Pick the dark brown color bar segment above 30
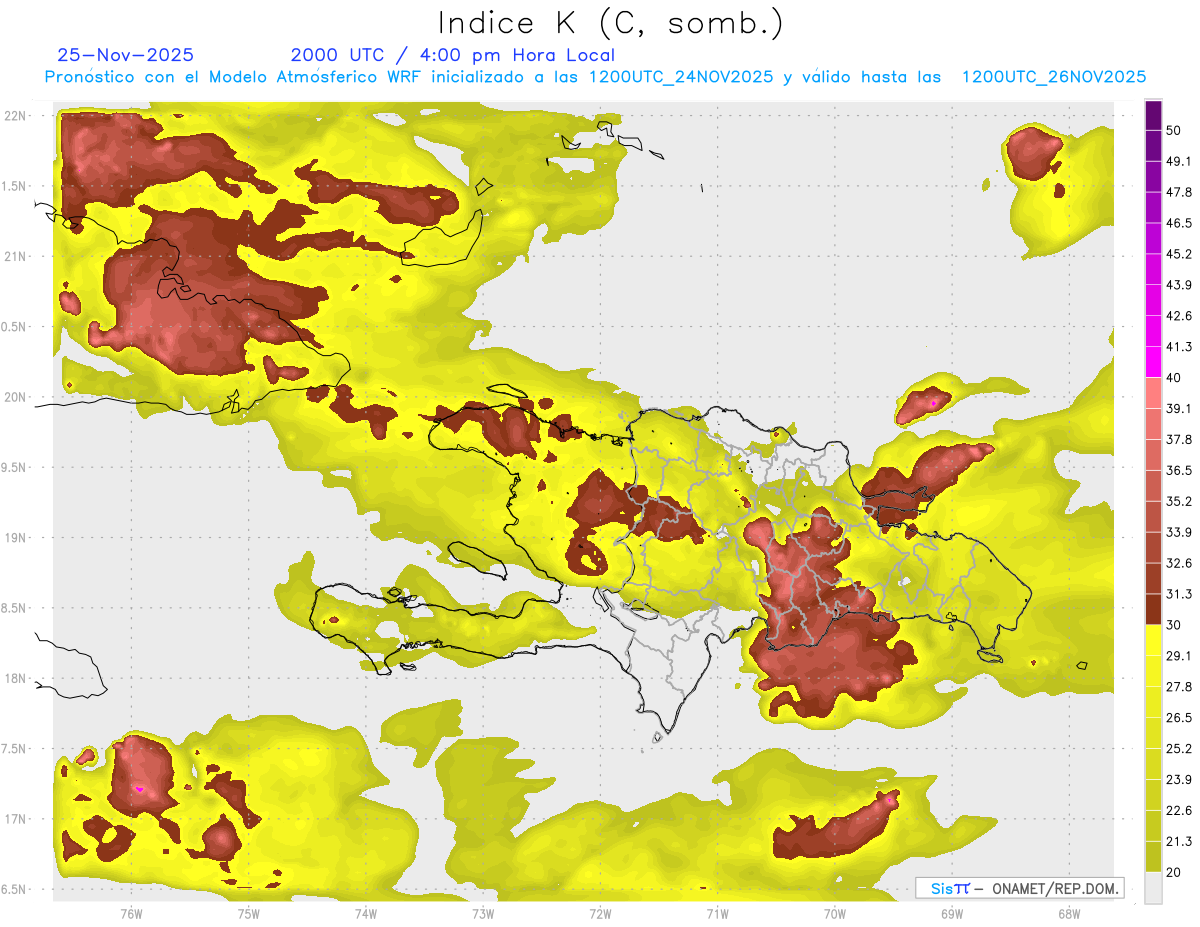The height and width of the screenshot is (927, 1200). click(x=1153, y=609)
